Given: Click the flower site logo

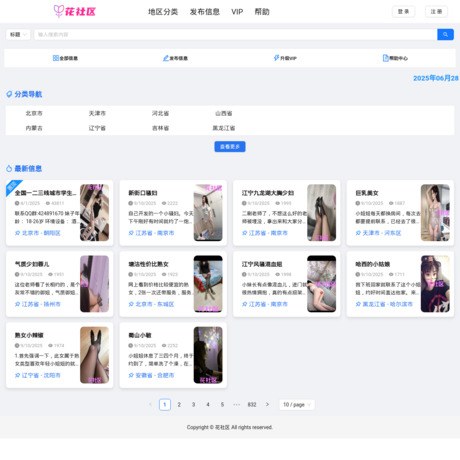Looking at the screenshot, I should 75,11.
